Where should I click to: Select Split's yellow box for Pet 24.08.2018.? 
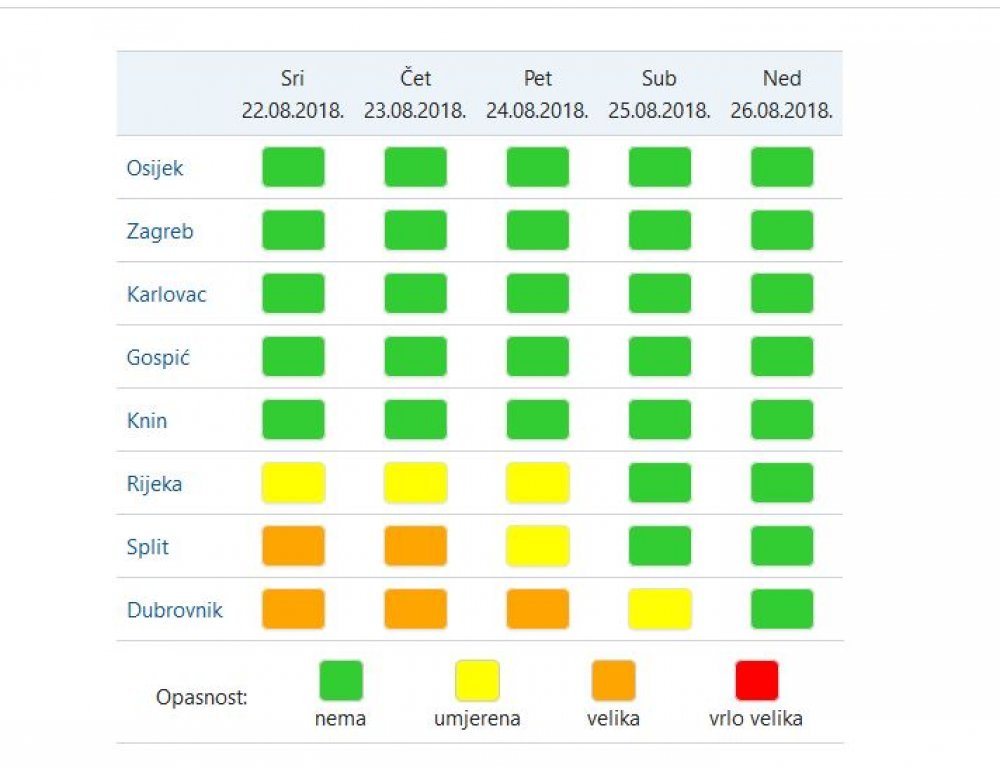[x=538, y=546]
